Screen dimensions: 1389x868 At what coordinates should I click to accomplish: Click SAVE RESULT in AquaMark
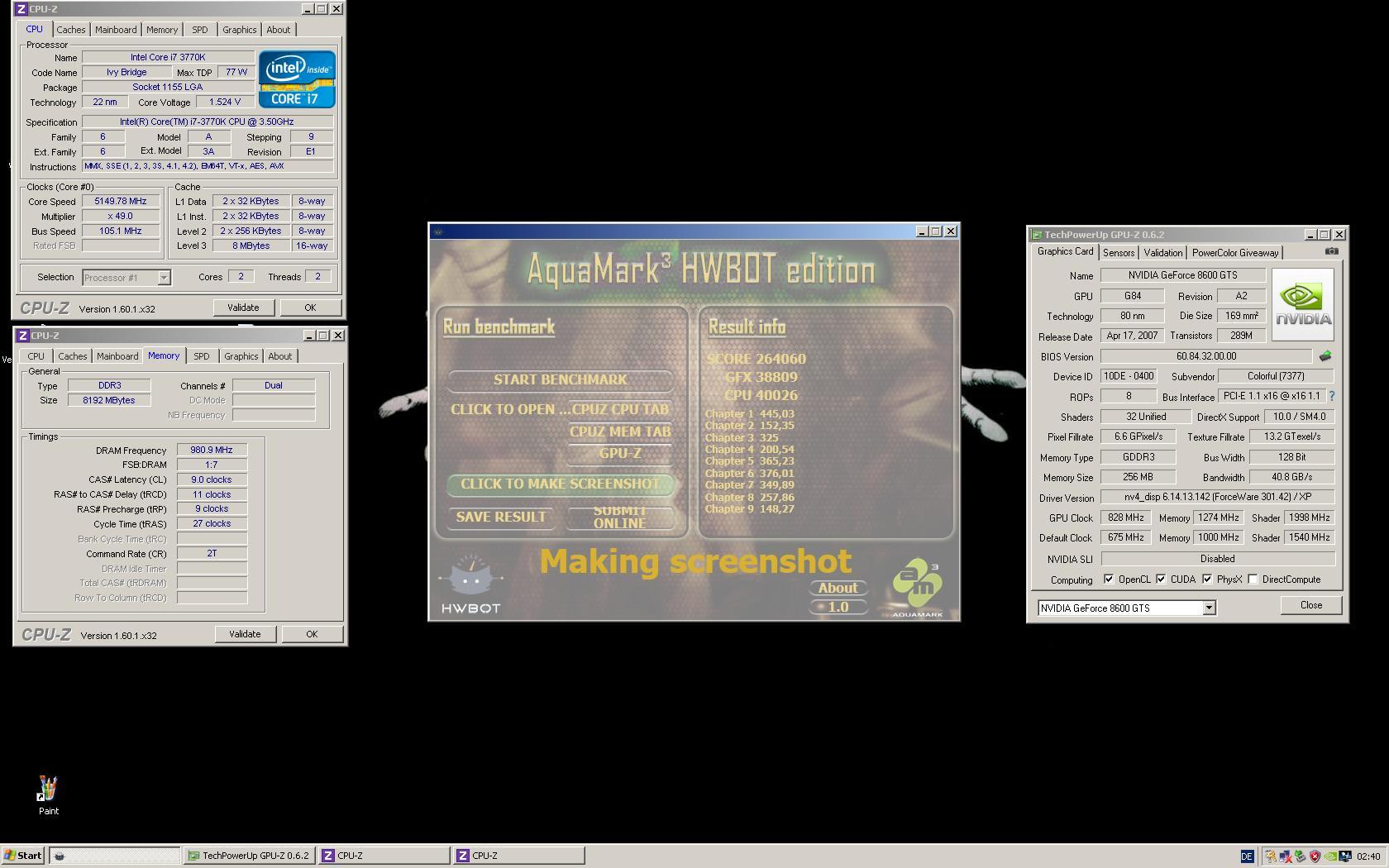point(501,517)
